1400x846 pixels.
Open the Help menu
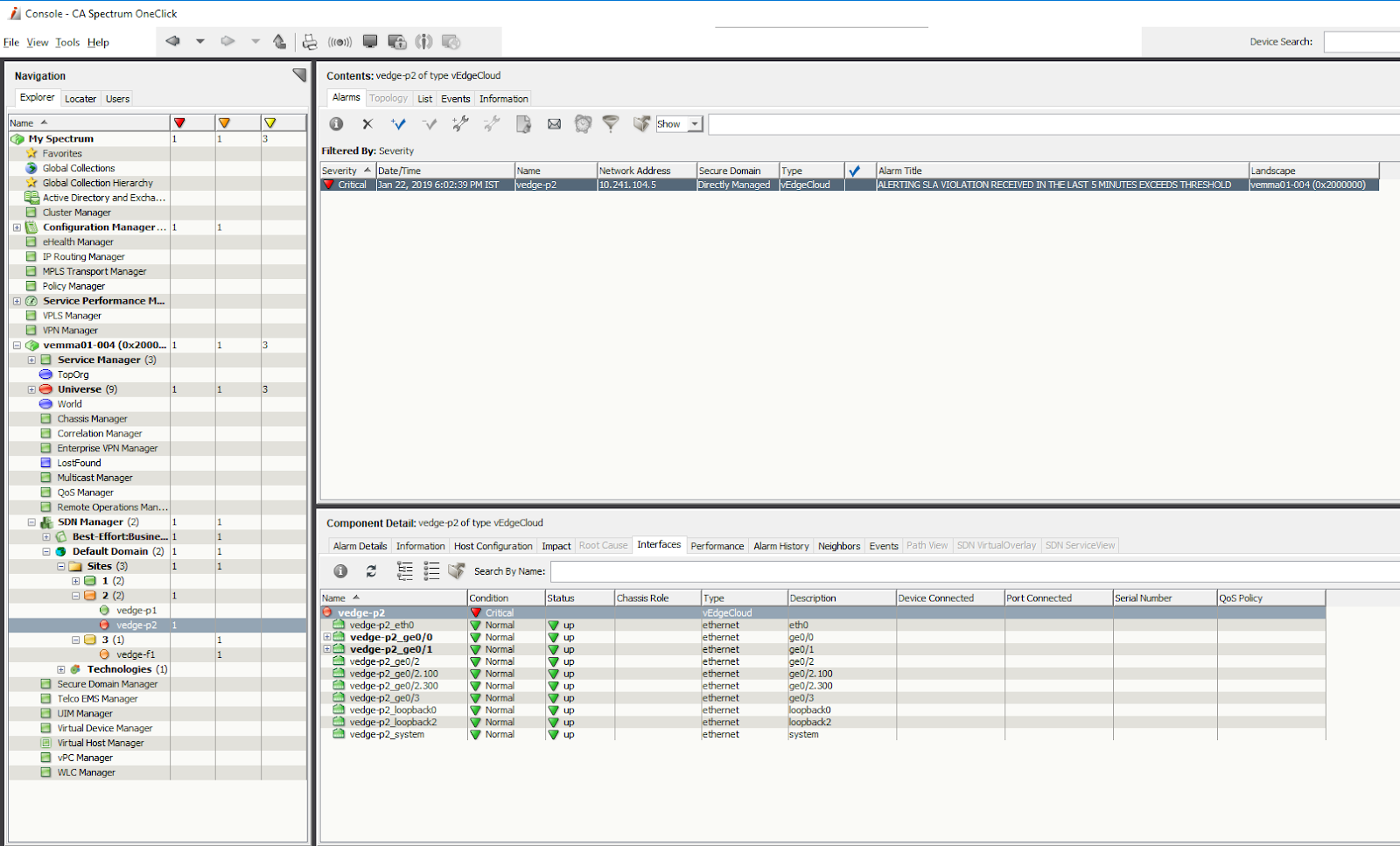tap(98, 42)
